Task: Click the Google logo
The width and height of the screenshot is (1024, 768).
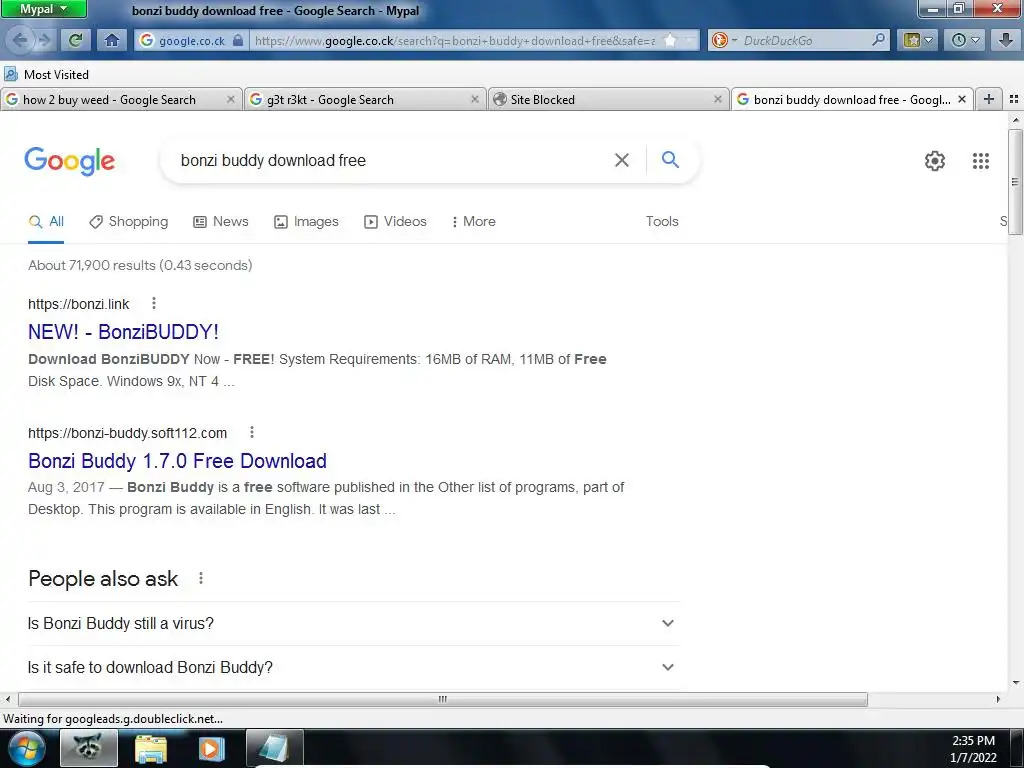Action: point(70,161)
